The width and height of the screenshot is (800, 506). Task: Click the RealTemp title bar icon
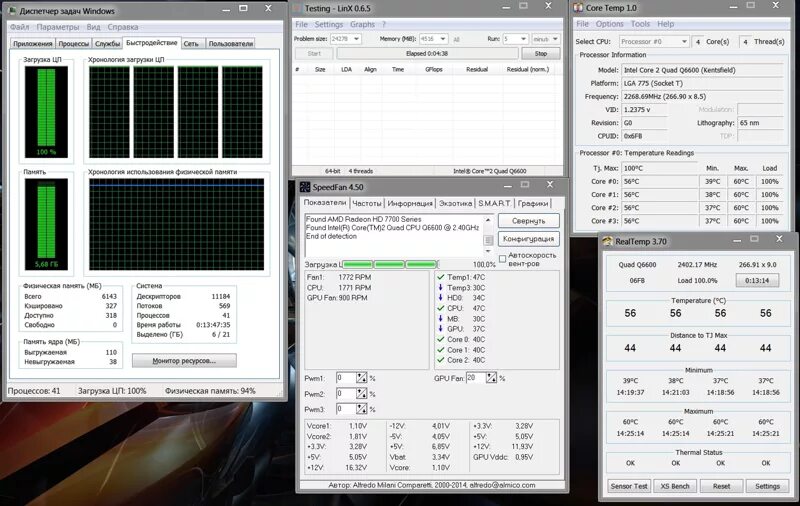[x=607, y=241]
